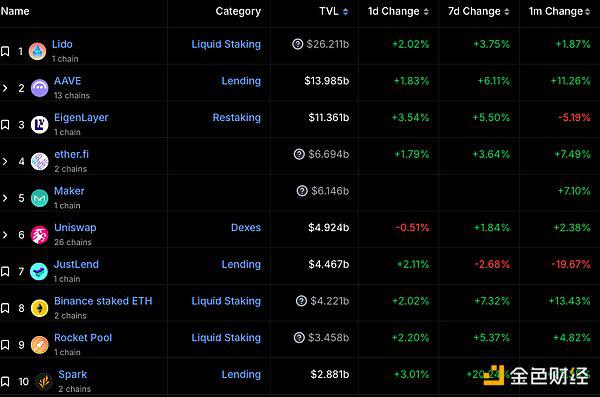Sort by the 7d Change column header
The width and height of the screenshot is (600, 397).
478,11
